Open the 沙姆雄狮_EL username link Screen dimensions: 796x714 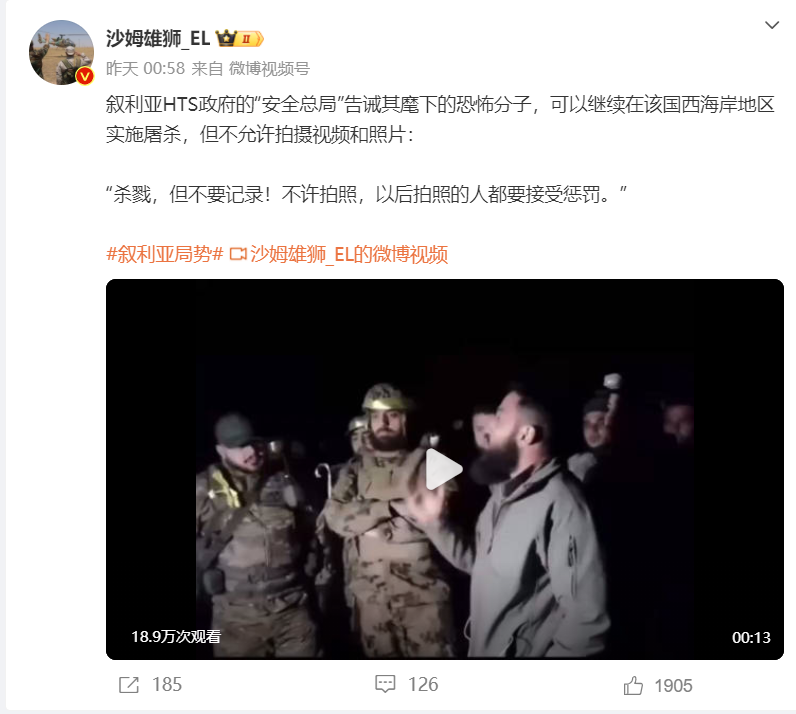click(158, 38)
